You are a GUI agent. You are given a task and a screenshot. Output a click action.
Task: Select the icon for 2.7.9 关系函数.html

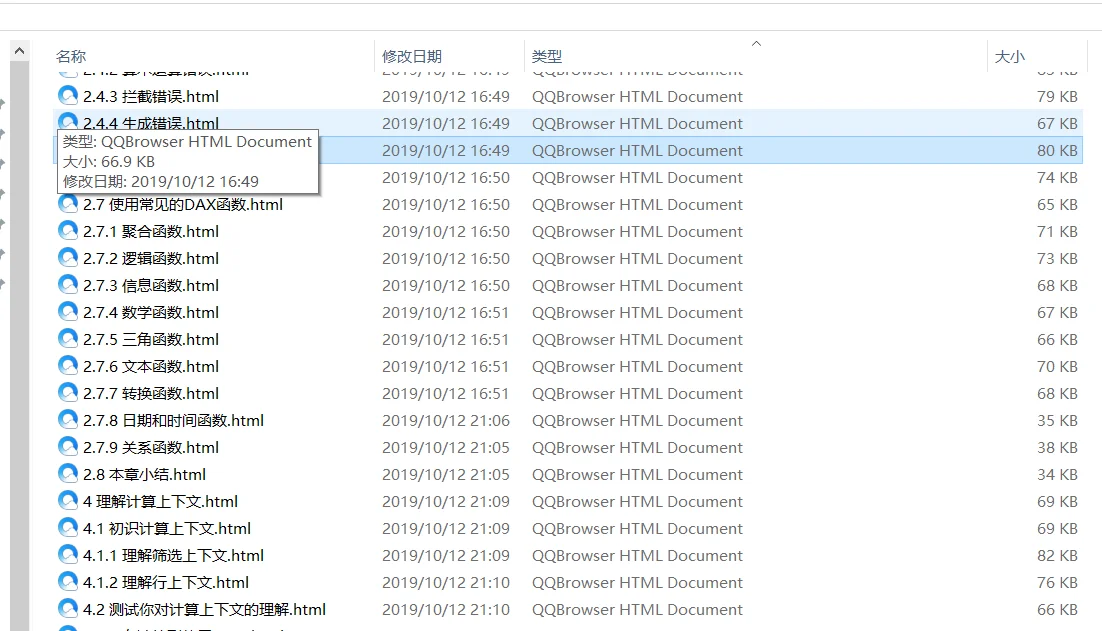pos(68,446)
